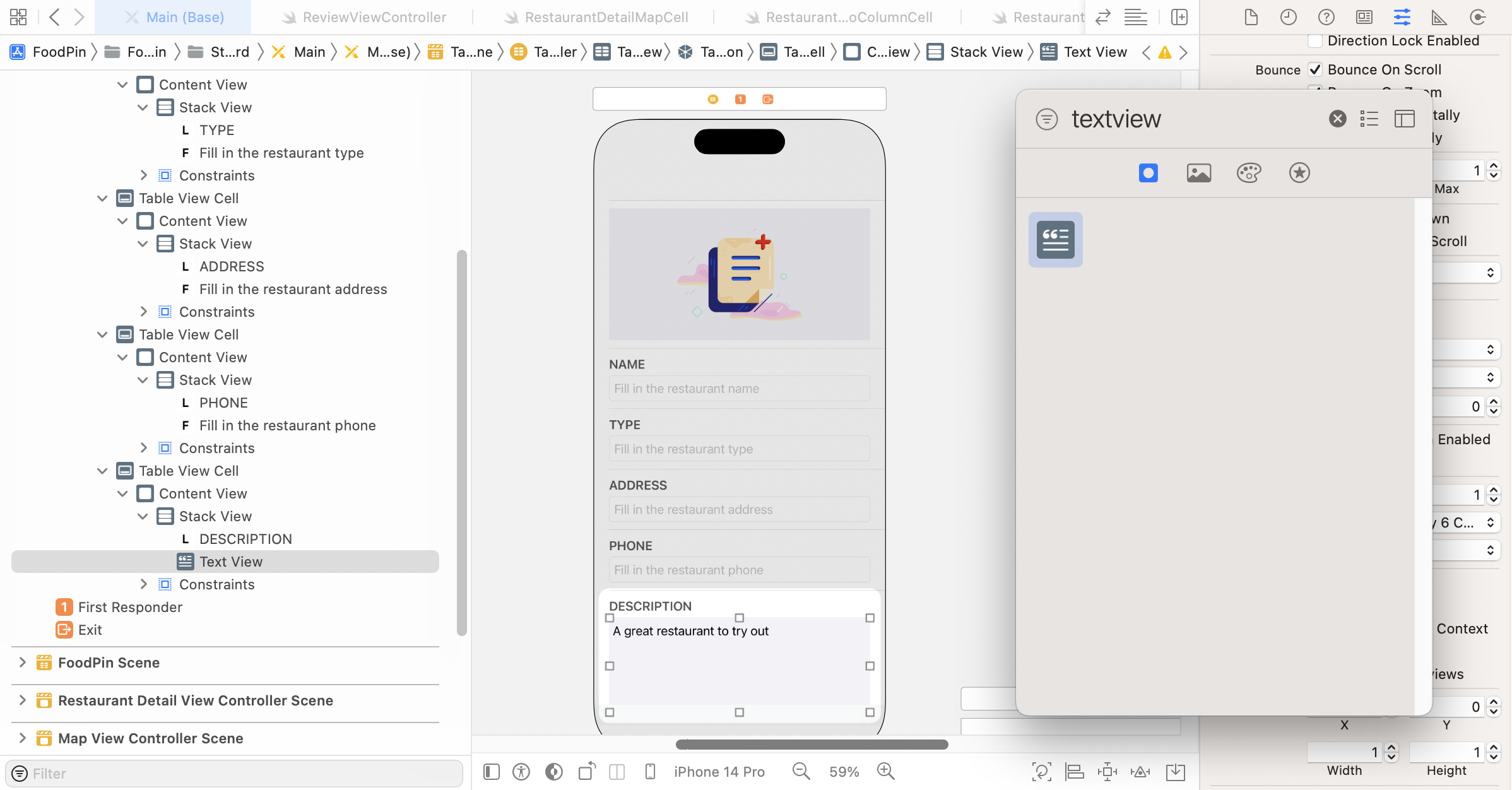This screenshot has height=790, width=1512.
Task: Click the warning triangle in the jump bar
Action: [x=1165, y=52]
